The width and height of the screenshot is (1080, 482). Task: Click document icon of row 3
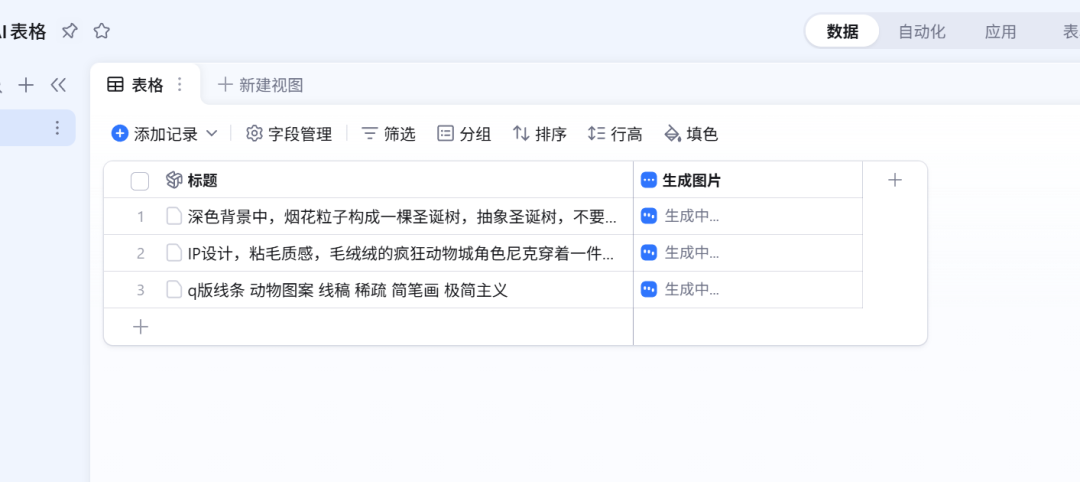174,289
